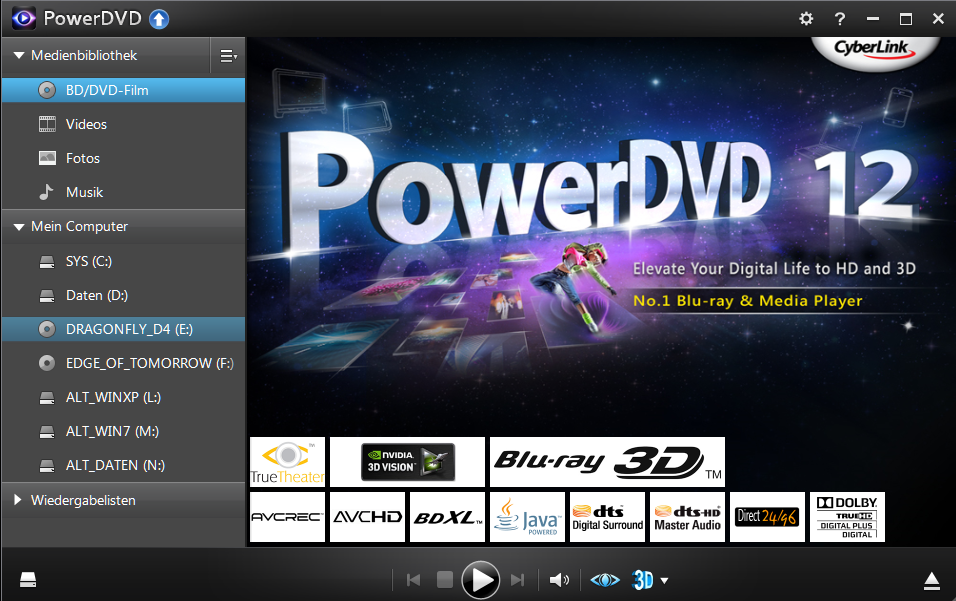Click the PowerDVD eye logo in title bar
This screenshot has height=601, width=956.
click(x=24, y=18)
